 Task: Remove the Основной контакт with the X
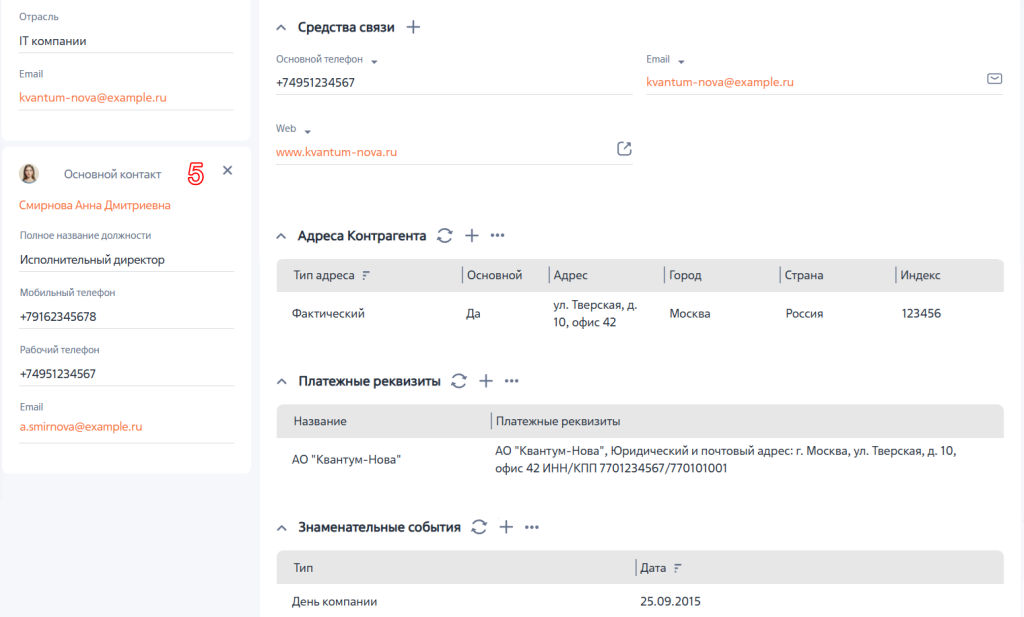pos(227,170)
